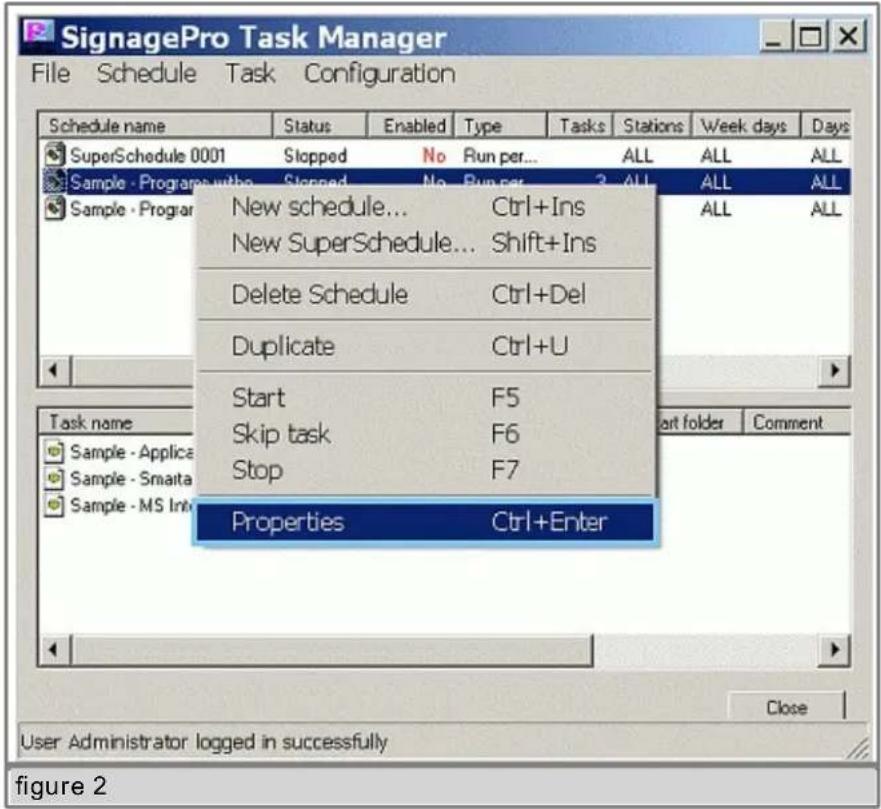Screen dimensions: 881x809
Task: Choose New SuperSchedule... from context menu
Action: tap(425, 243)
